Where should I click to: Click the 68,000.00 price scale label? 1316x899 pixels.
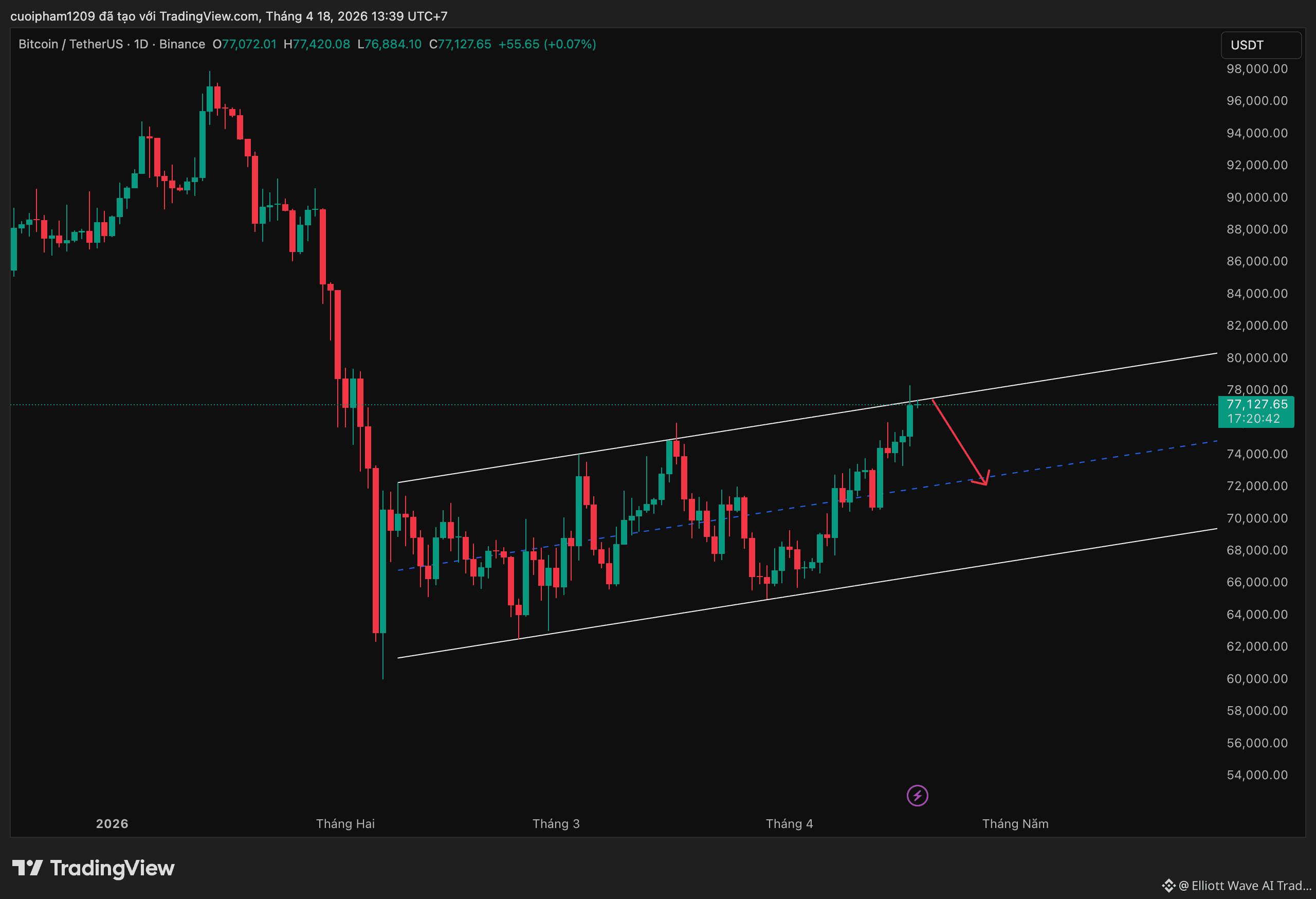[x=1257, y=550]
